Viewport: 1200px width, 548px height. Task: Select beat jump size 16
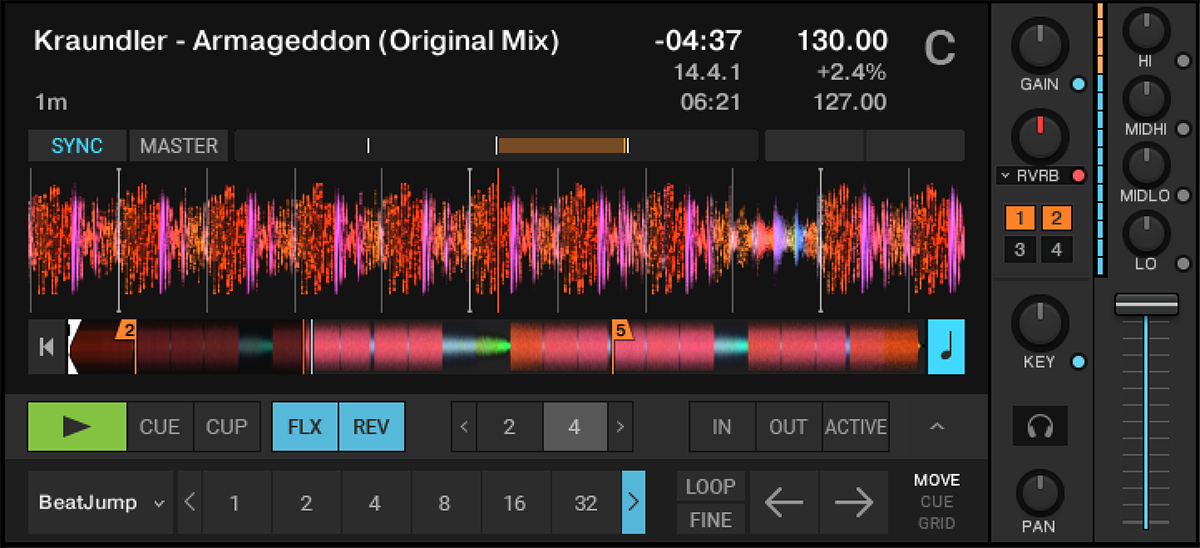515,502
